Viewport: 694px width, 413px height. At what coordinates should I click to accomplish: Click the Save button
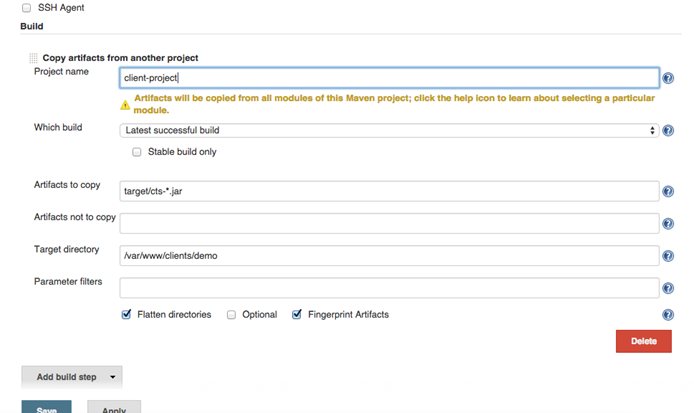46,408
